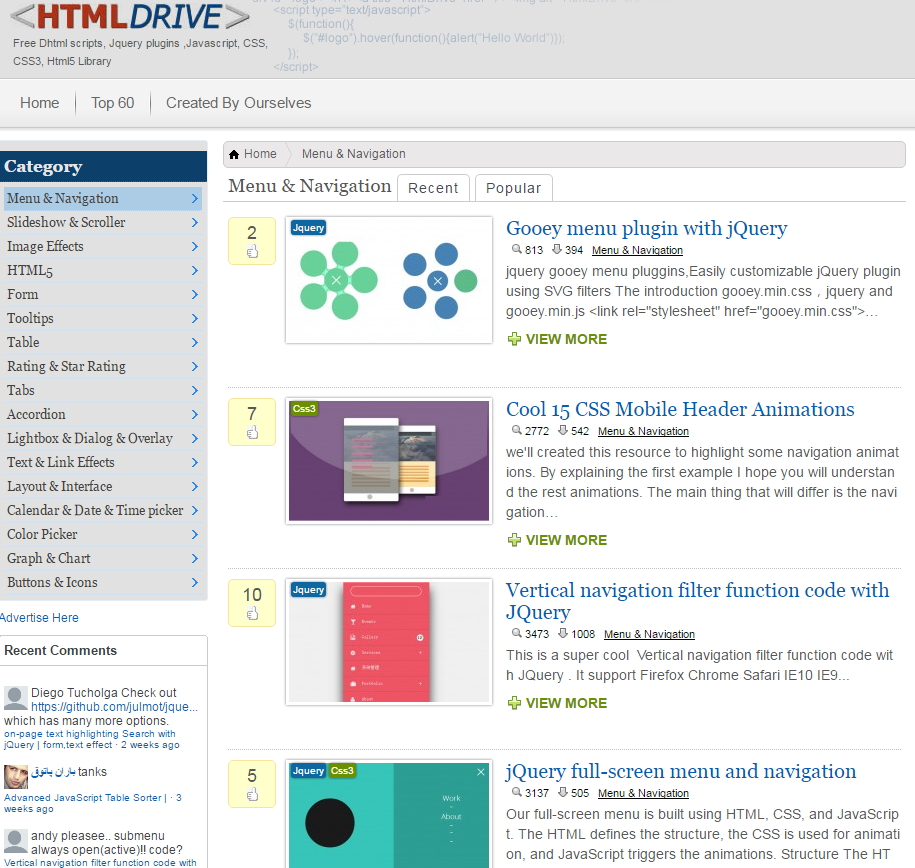Click the Jquery badge on full-screen menu thumbnail
Screen dimensions: 915x868
tap(308, 771)
